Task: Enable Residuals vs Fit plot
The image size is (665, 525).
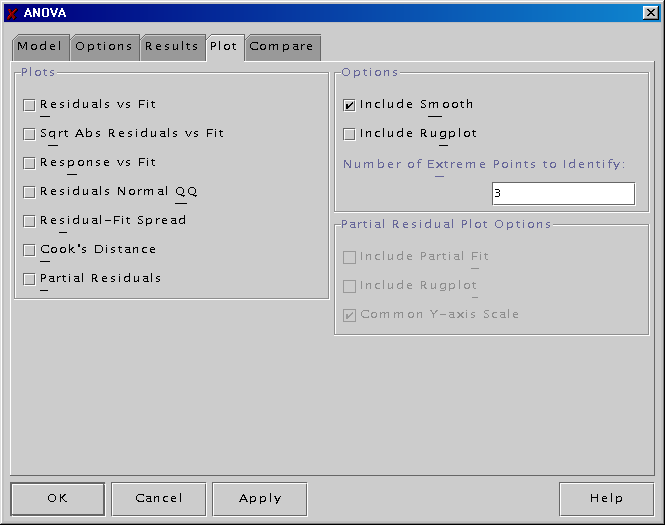Action: [29, 105]
